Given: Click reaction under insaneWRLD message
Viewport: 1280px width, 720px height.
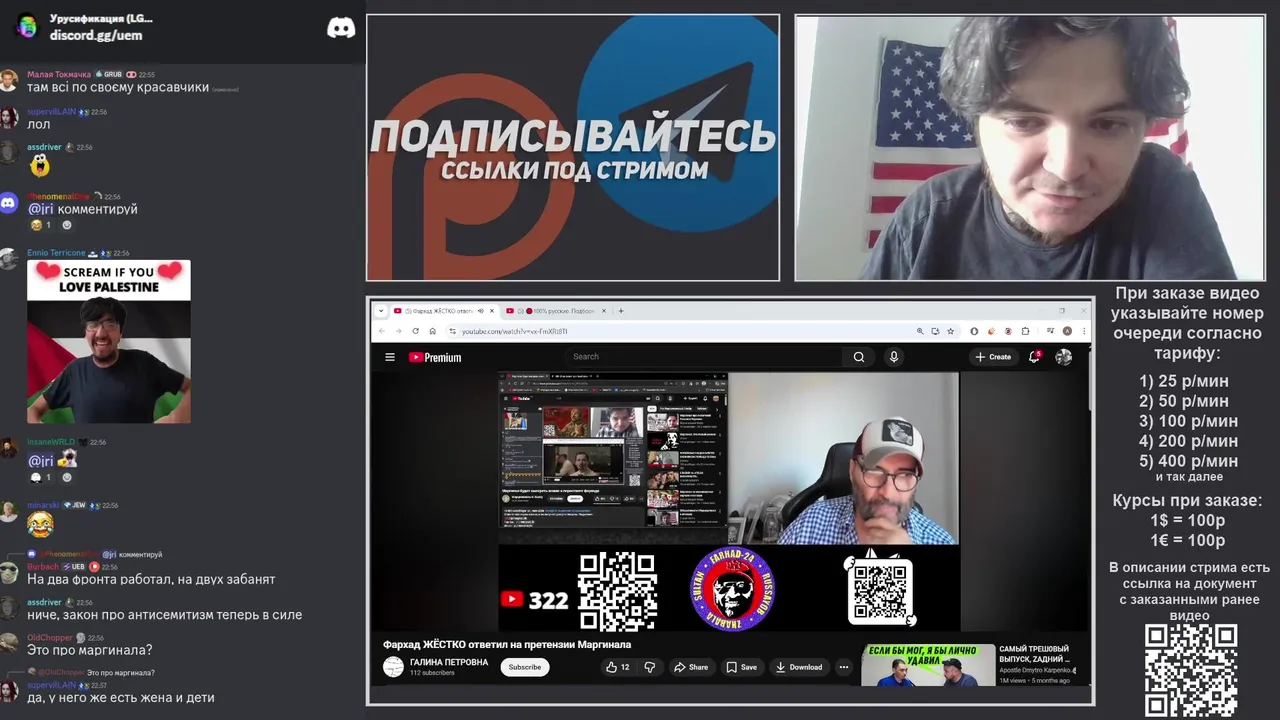Looking at the screenshot, I should [x=41, y=477].
